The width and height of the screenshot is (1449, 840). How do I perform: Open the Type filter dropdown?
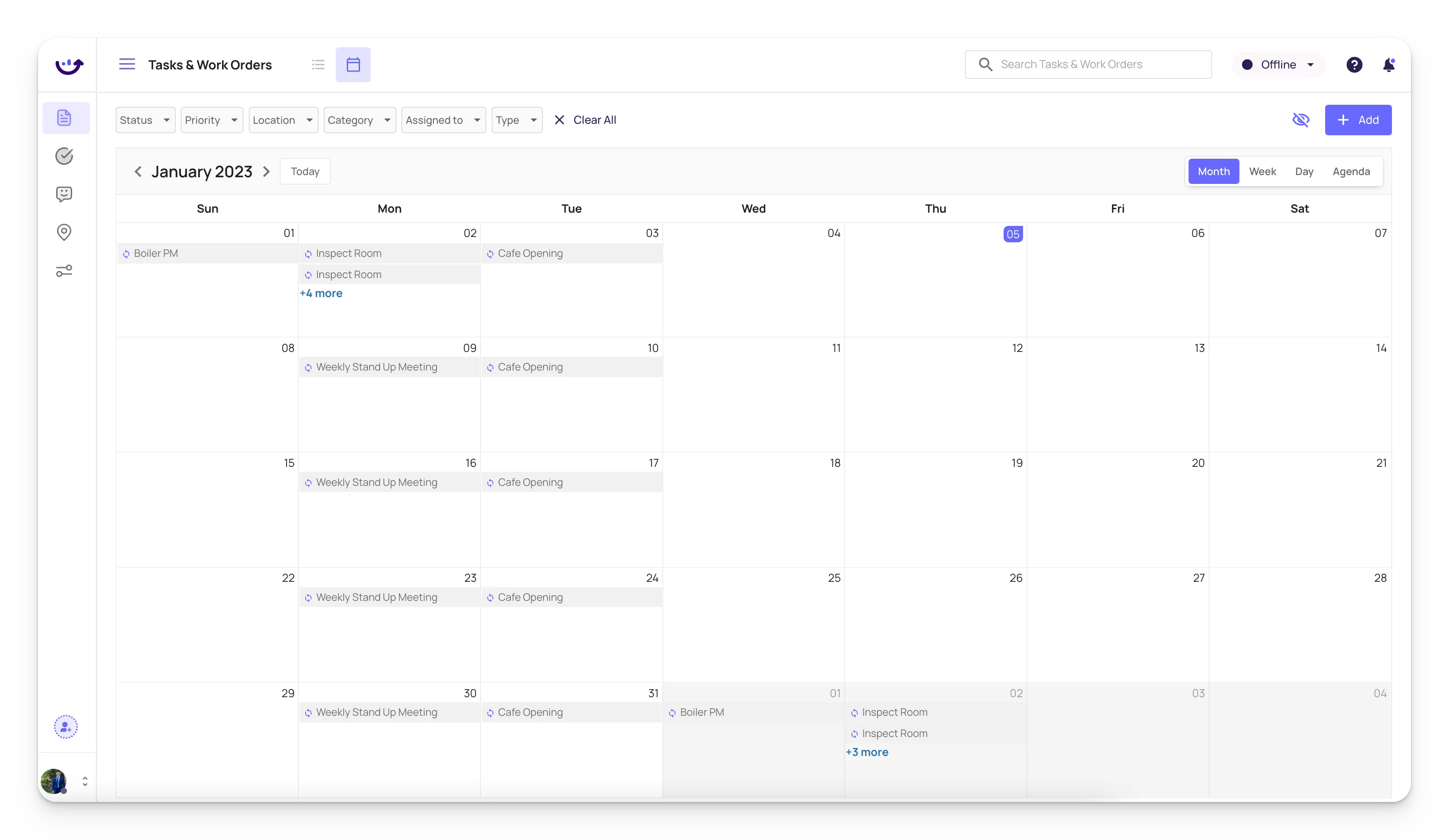(x=517, y=120)
